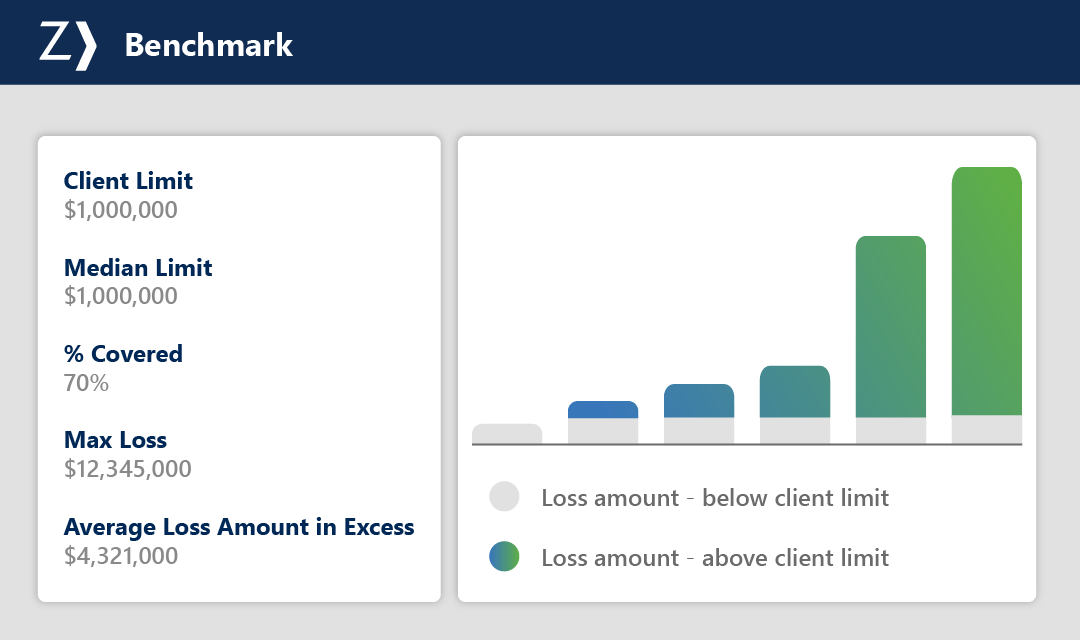Select the Max Loss label

115,440
